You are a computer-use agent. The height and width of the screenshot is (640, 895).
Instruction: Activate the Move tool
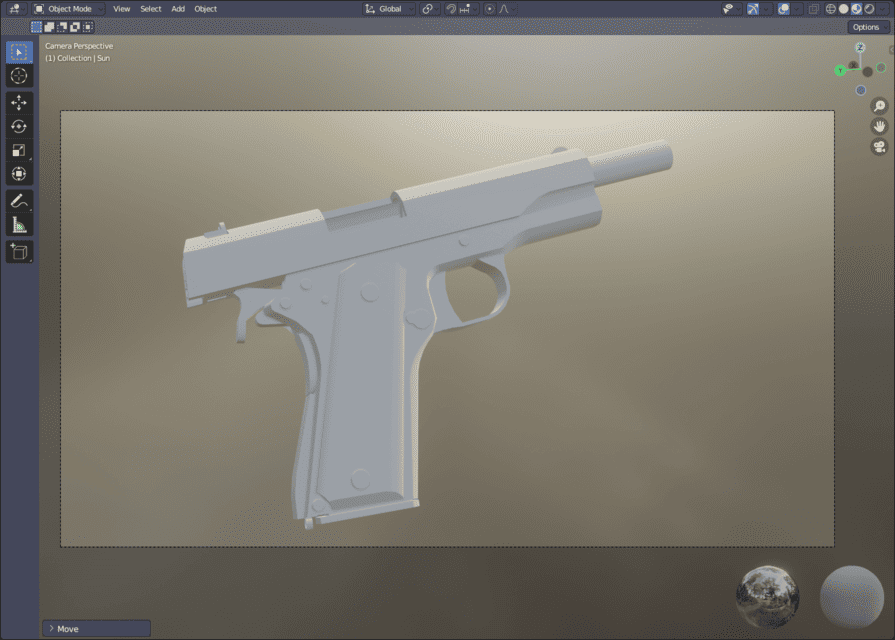tap(19, 103)
